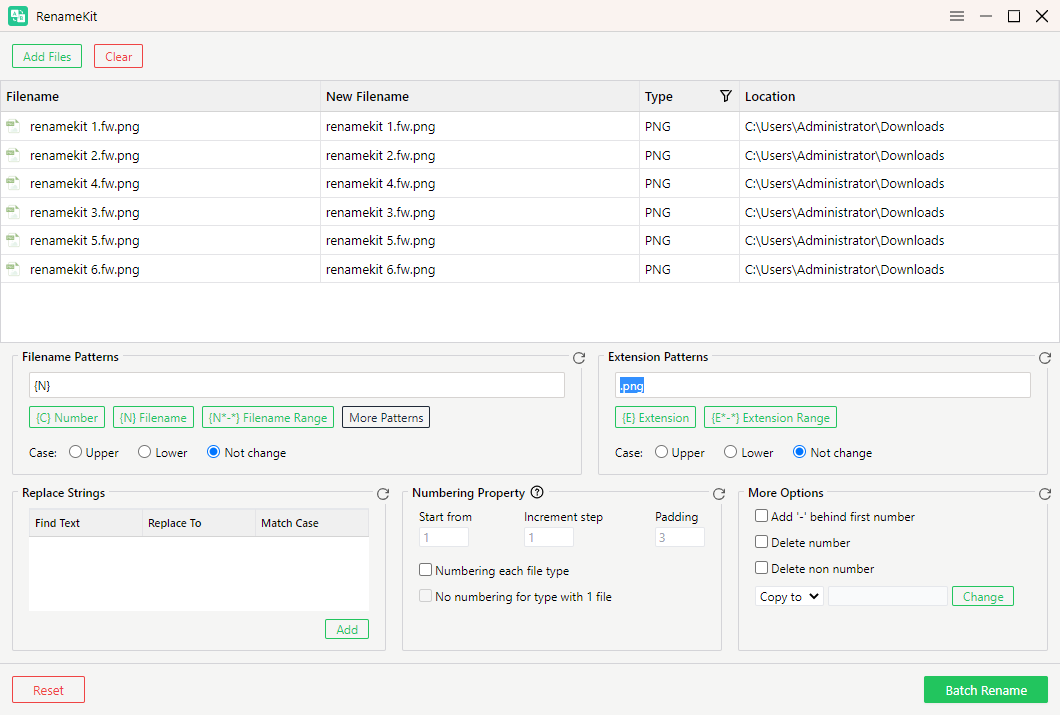Click file icon of renamekit 4.fw.png
1060x715 pixels.
point(13,183)
